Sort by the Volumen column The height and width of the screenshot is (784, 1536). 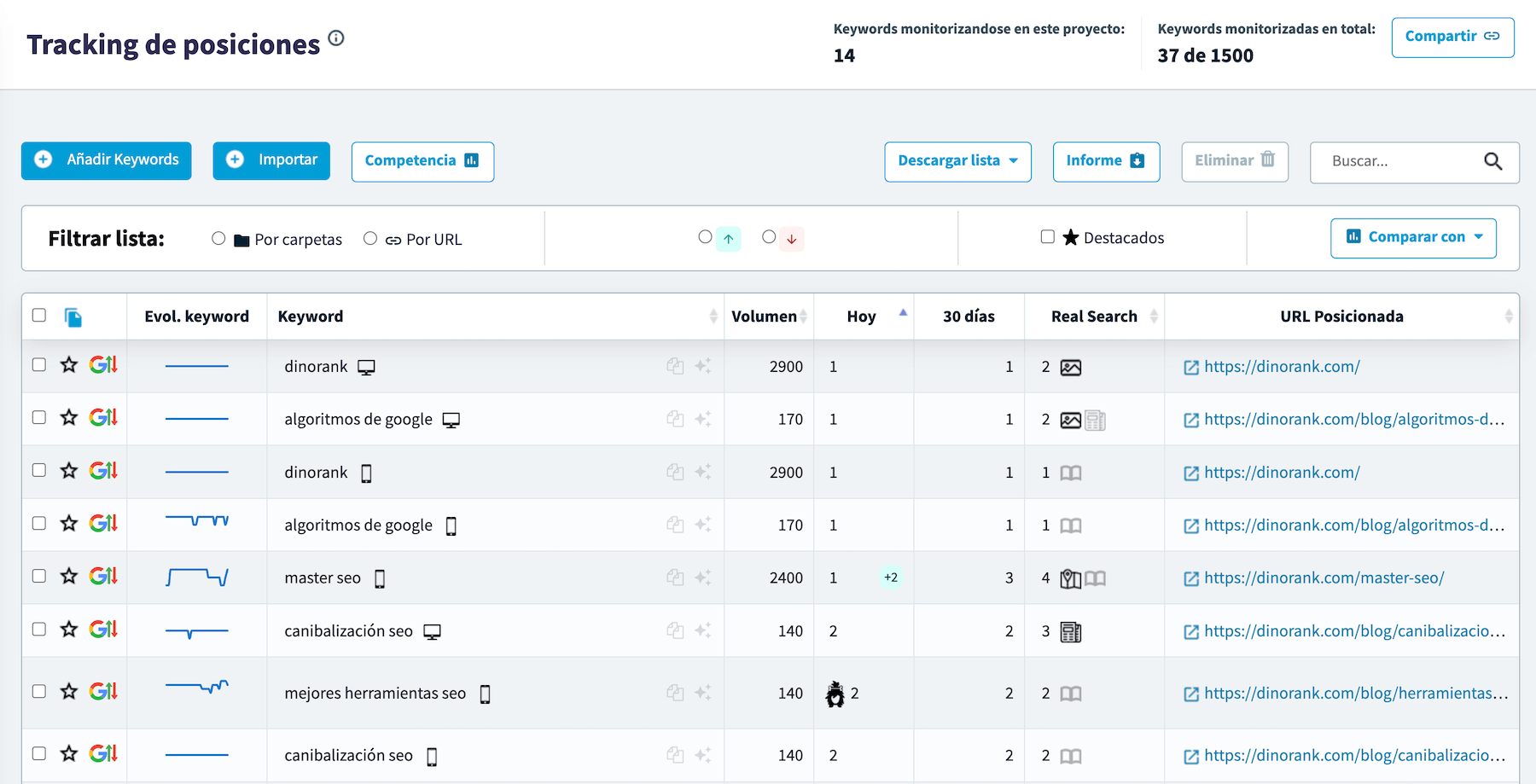click(769, 317)
